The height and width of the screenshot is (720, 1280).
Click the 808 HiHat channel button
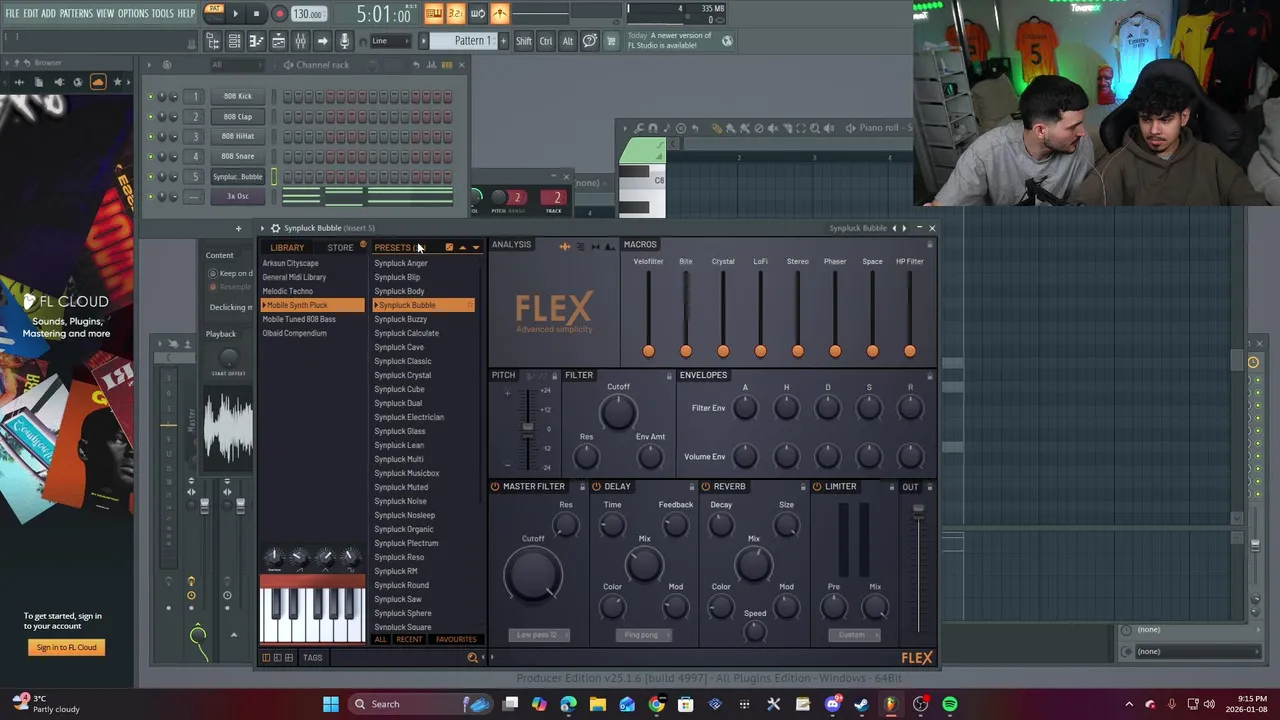[x=238, y=137]
